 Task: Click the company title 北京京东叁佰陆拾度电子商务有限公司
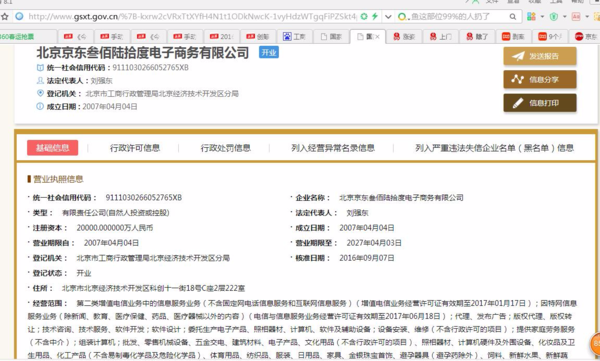143,53
